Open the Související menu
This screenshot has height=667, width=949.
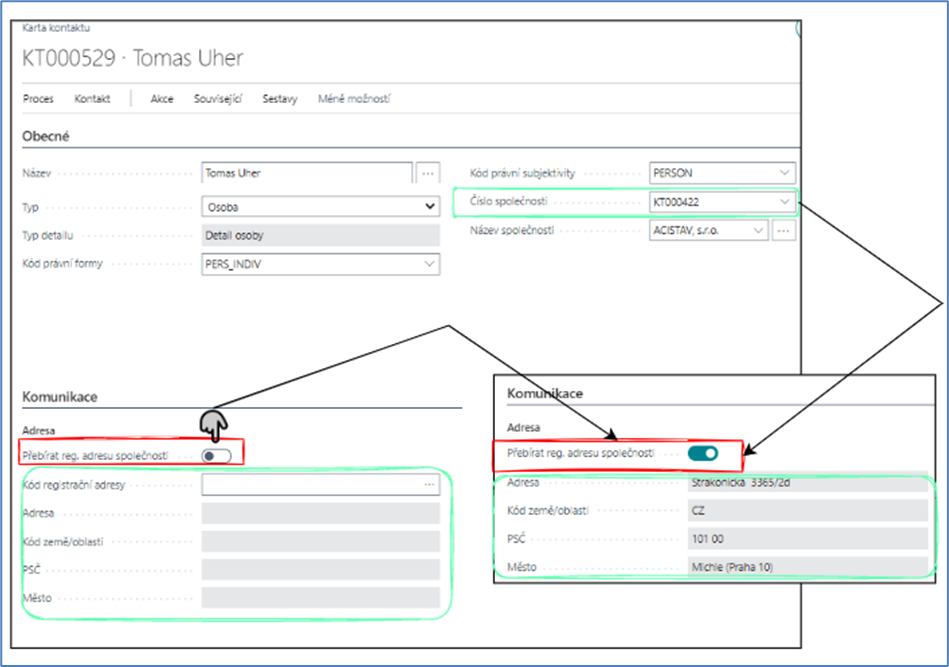tap(218, 99)
